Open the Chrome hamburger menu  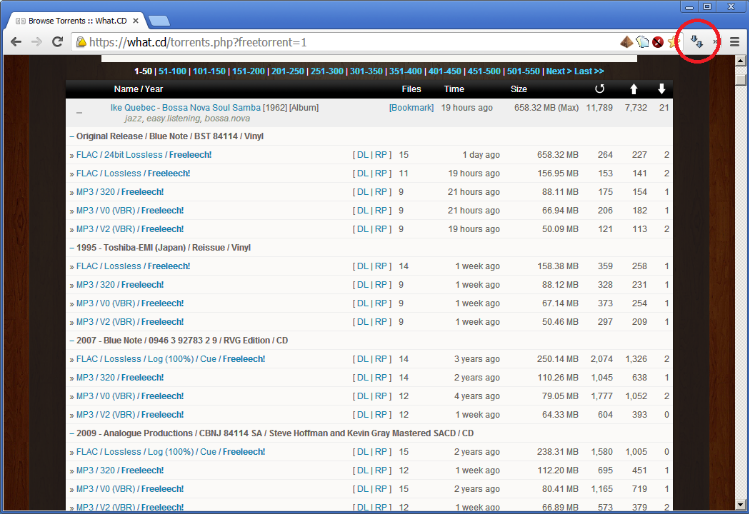click(735, 42)
